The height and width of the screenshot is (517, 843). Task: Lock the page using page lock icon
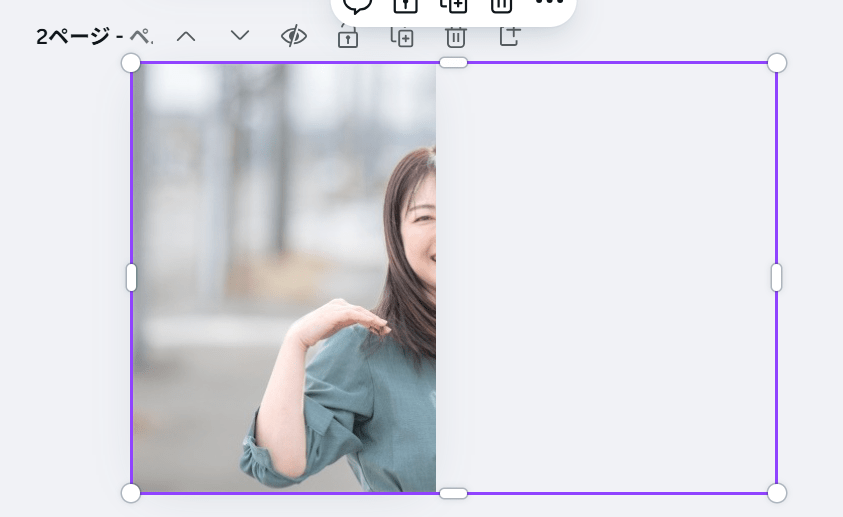[347, 37]
